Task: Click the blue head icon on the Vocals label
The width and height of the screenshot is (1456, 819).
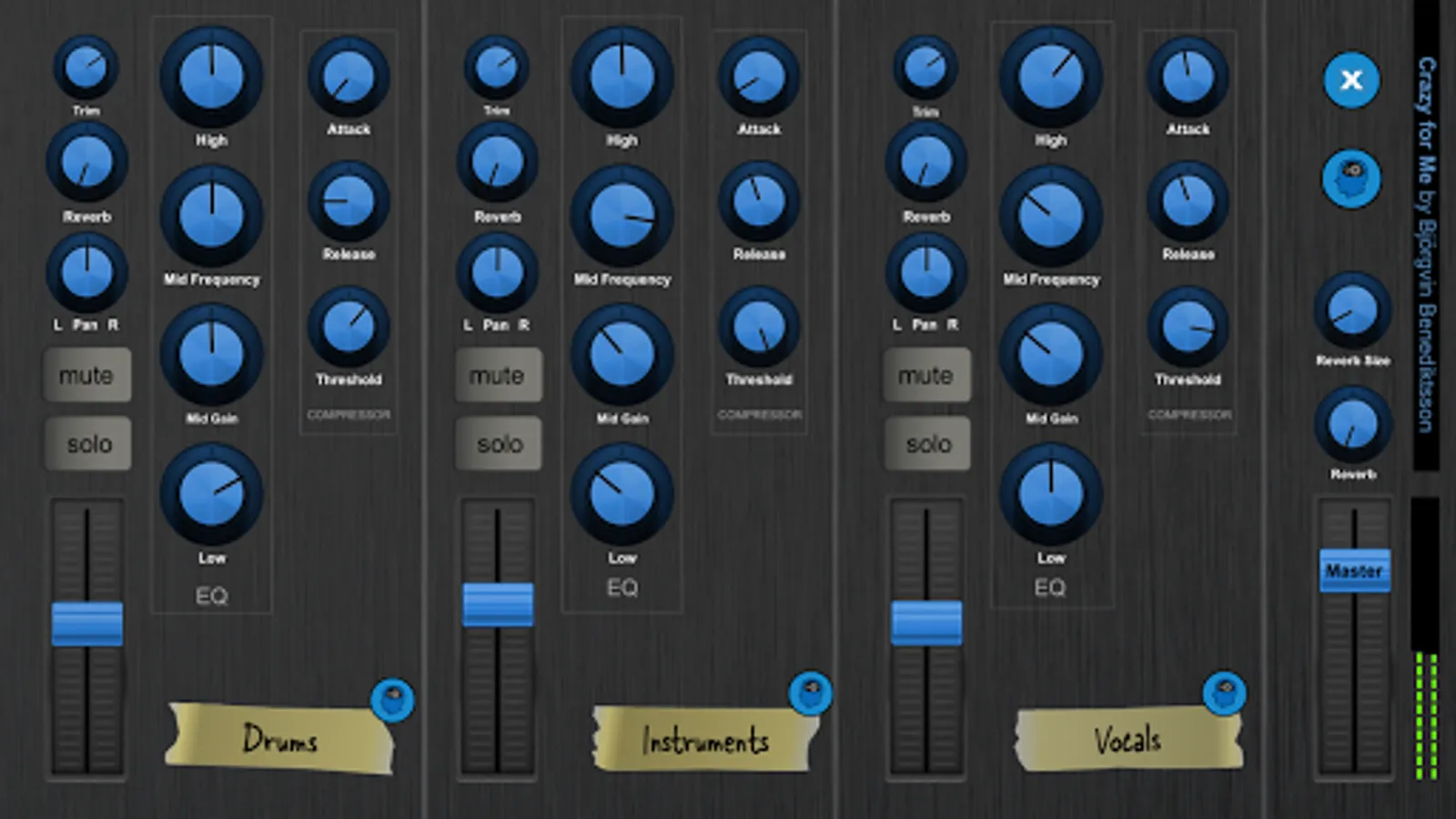Action: 1224,693
